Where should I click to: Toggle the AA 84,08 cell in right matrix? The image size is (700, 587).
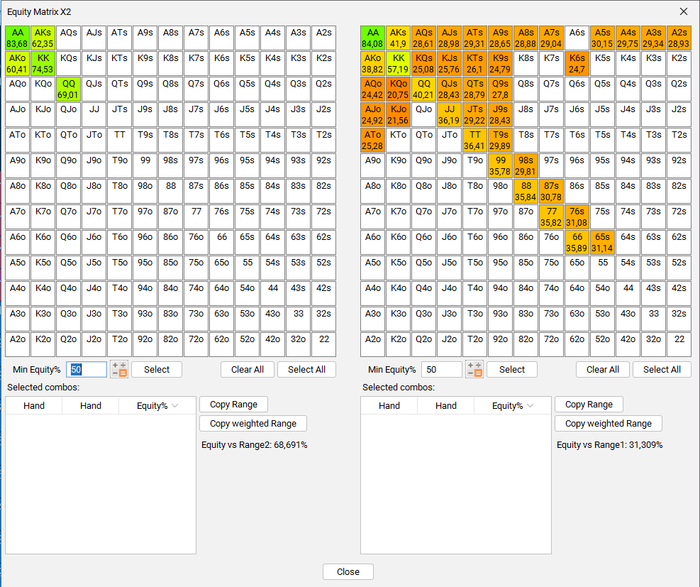point(373,38)
